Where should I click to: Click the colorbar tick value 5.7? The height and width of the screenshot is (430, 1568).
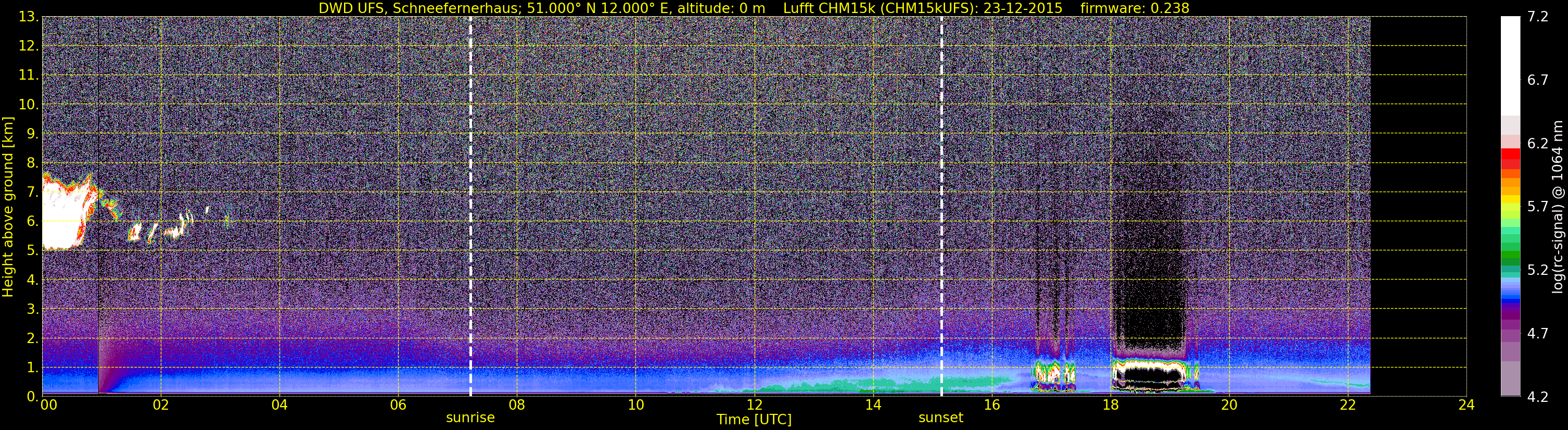click(x=1538, y=207)
